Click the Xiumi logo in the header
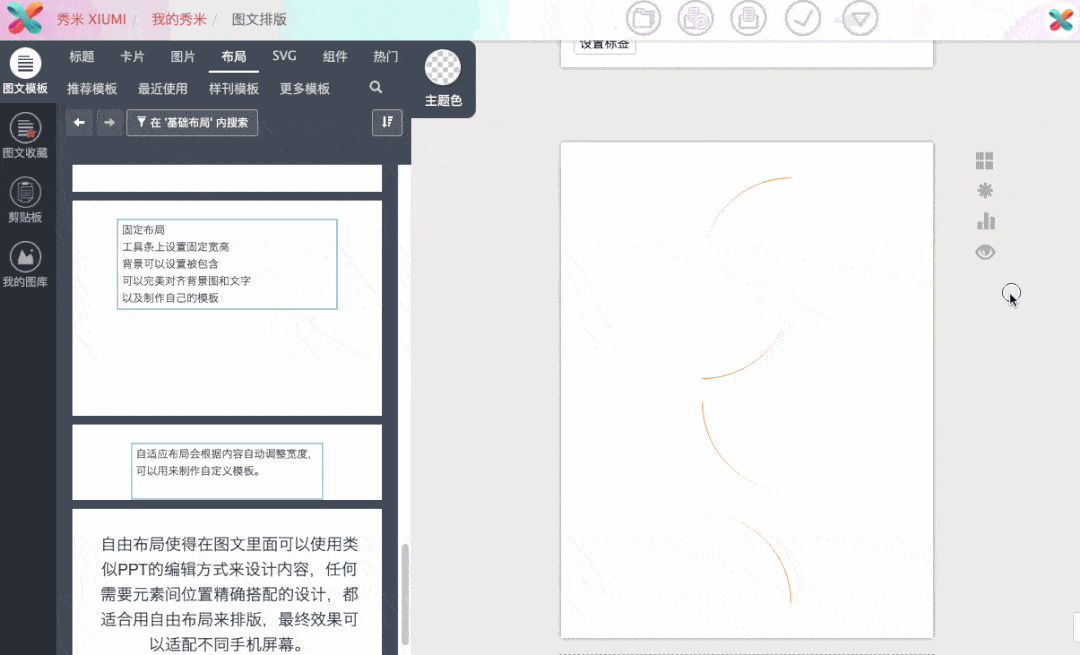Image resolution: width=1080 pixels, height=655 pixels. (x=25, y=19)
